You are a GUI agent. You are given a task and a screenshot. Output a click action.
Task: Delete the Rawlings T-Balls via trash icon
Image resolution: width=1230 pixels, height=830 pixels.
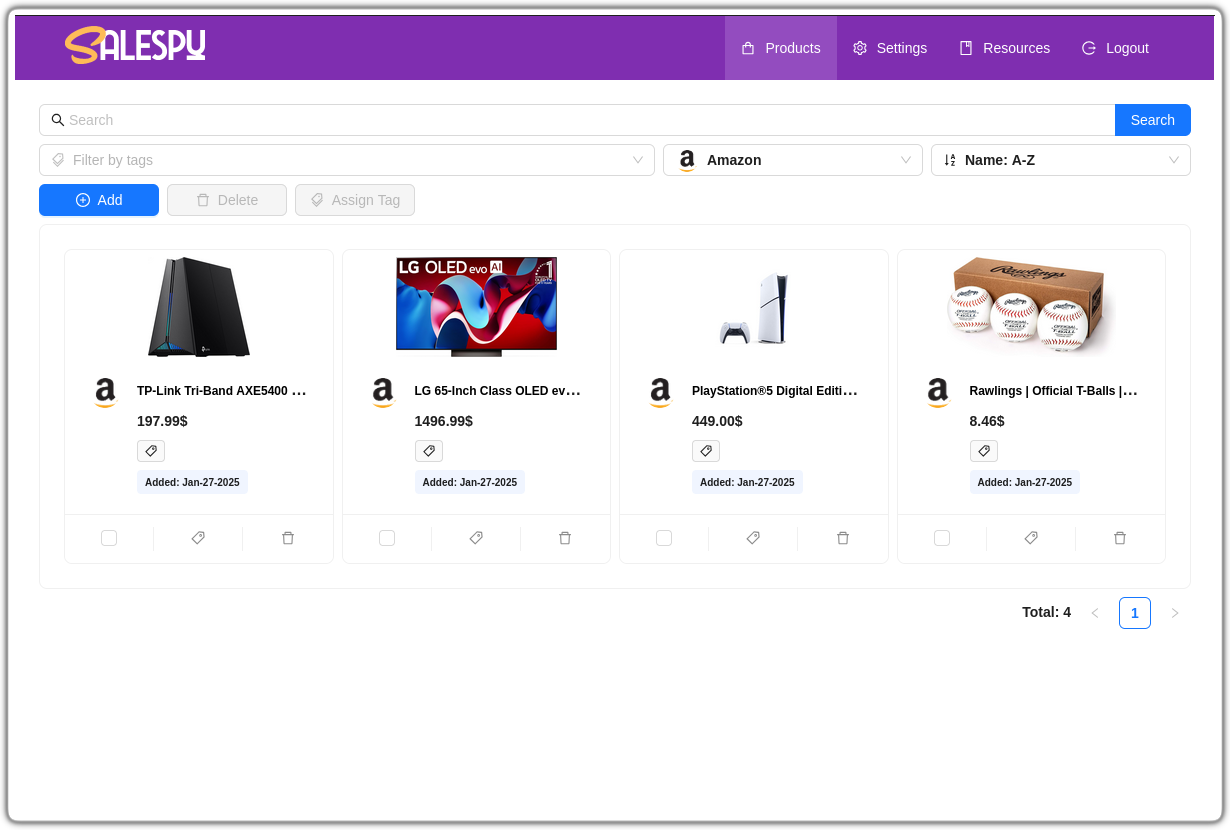pyautogui.click(x=1120, y=538)
